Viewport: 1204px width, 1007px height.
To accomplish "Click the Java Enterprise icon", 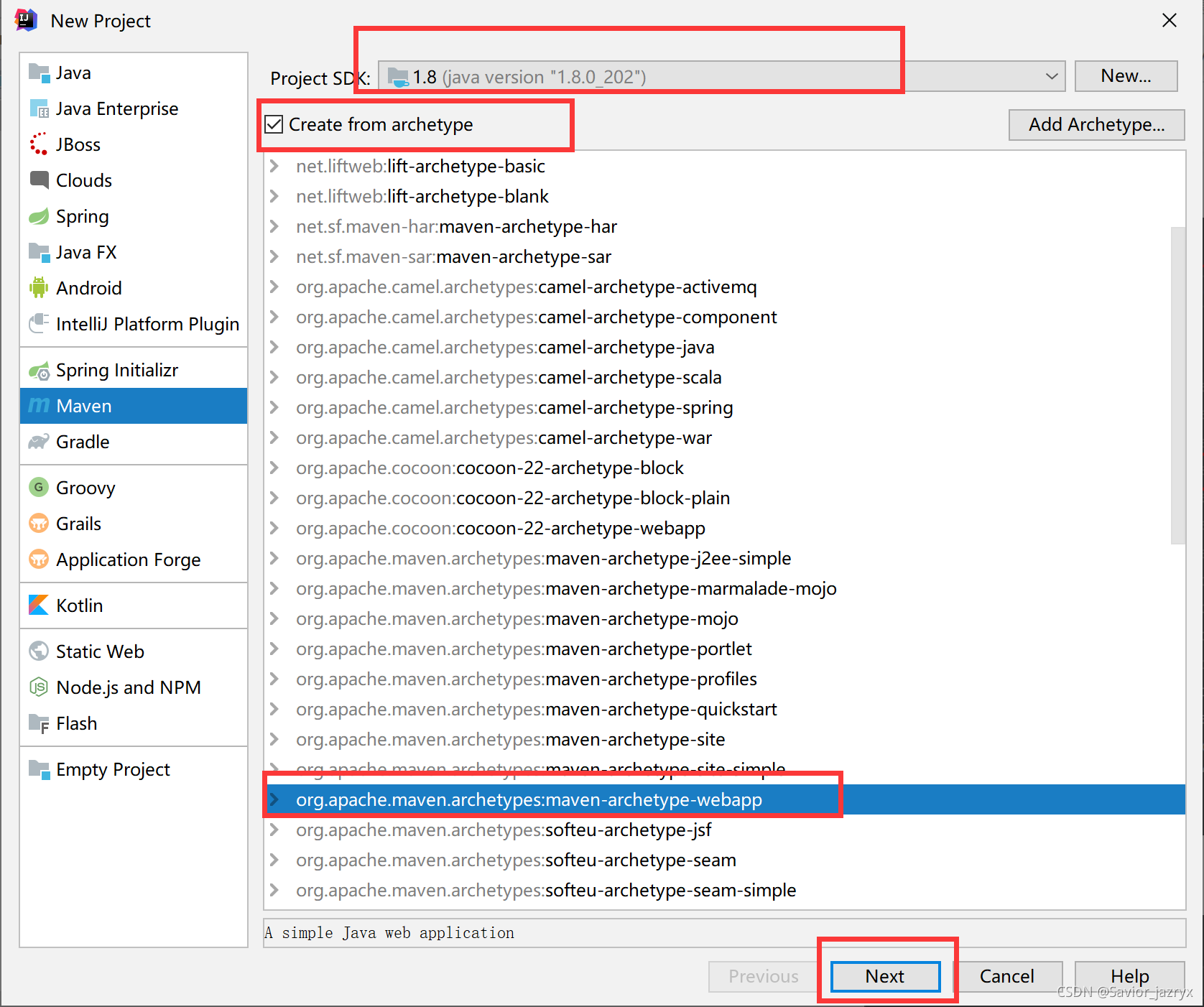I will [x=39, y=108].
